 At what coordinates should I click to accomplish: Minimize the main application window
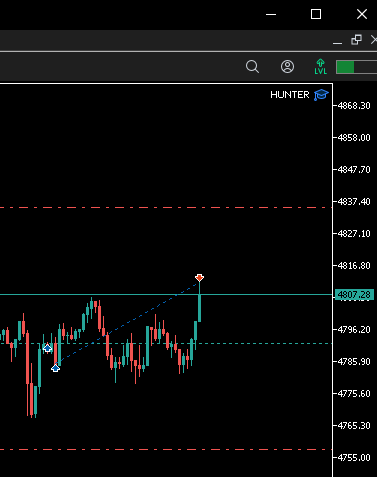tap(271, 14)
